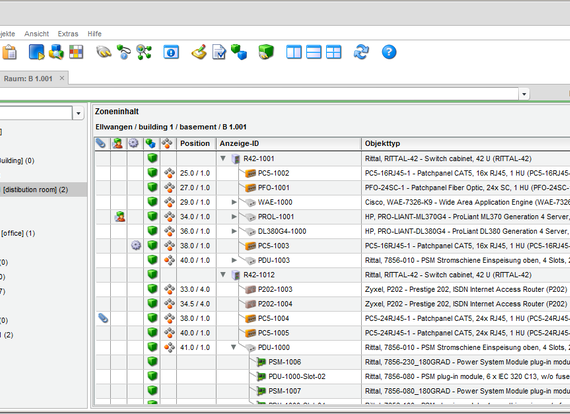Open help via blue question mark icon

click(389, 52)
